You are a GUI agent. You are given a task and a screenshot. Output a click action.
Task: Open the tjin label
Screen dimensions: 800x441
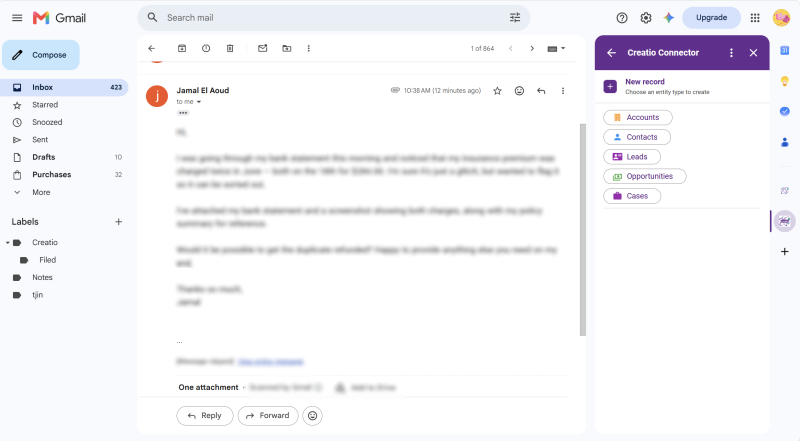pyautogui.click(x=37, y=295)
